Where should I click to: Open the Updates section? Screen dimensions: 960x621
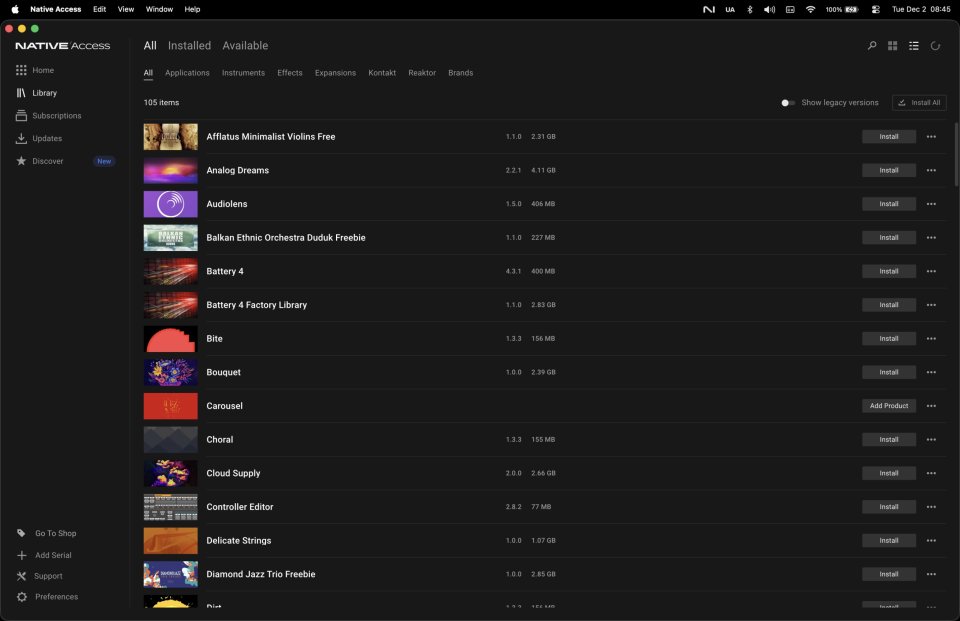[x=48, y=138]
